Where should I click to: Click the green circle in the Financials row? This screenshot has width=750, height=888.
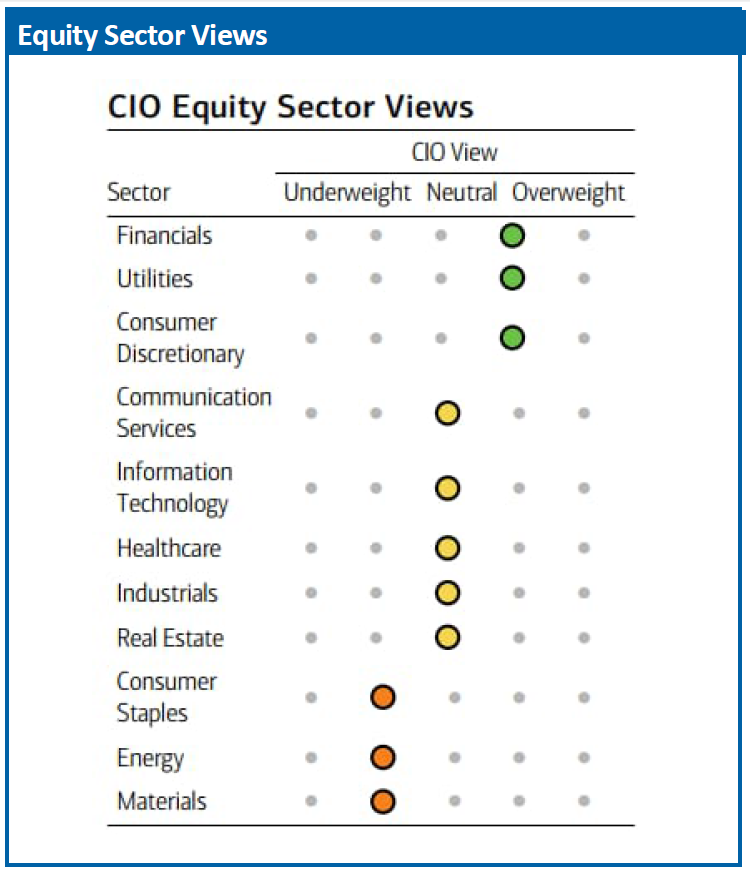point(512,236)
